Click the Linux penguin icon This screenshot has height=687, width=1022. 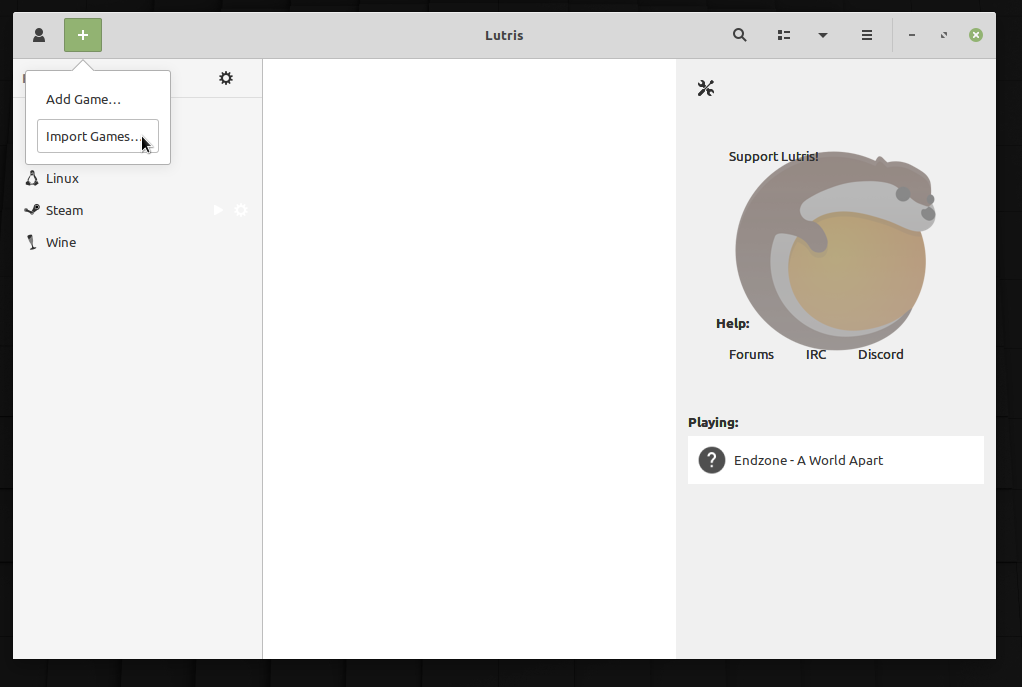click(x=32, y=178)
